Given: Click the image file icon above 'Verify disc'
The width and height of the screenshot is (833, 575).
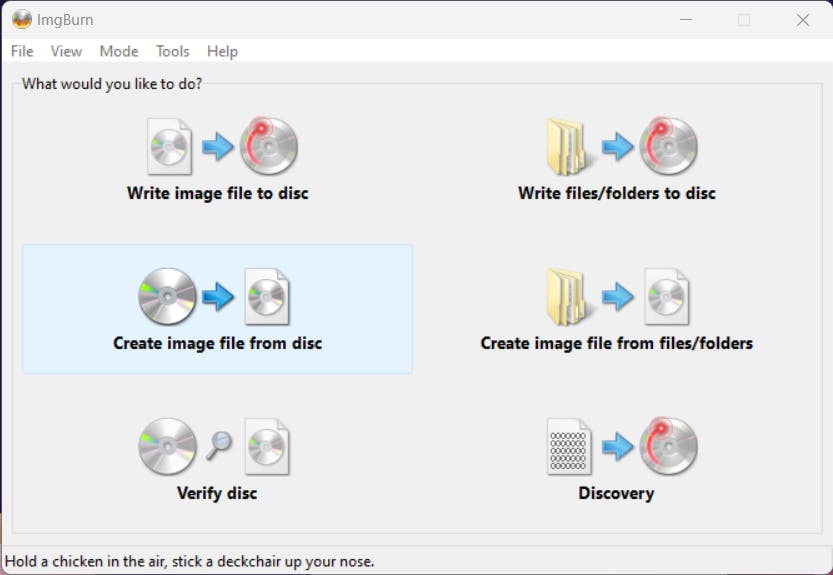Looking at the screenshot, I should [267, 446].
